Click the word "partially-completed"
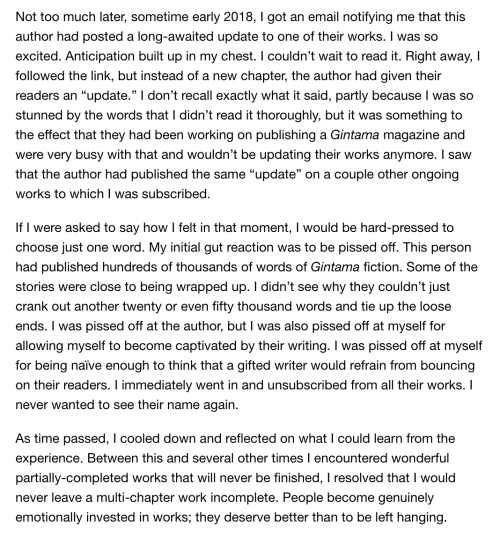This screenshot has height=537, width=500. [72, 478]
